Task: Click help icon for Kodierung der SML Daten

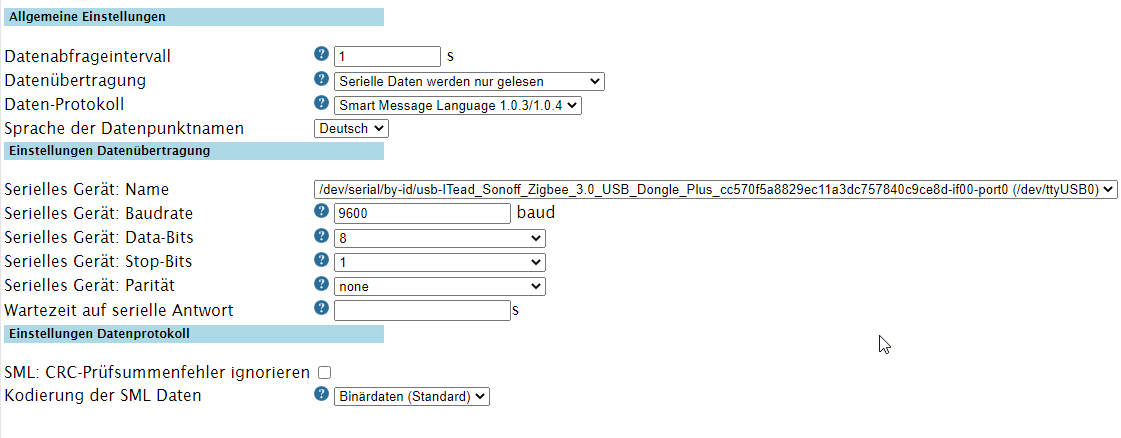Action: coord(321,394)
